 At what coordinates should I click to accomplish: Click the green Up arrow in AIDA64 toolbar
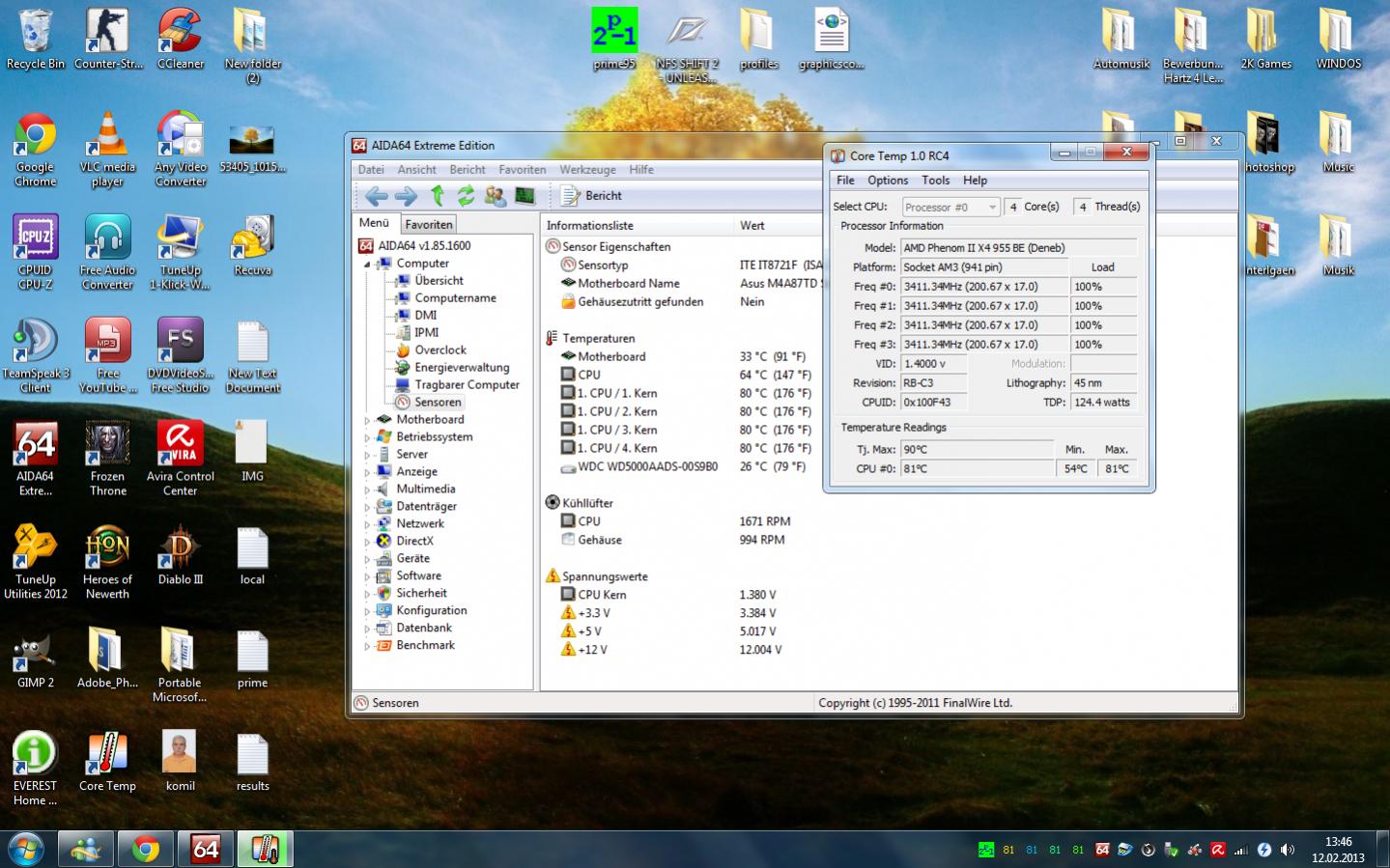pyautogui.click(x=437, y=196)
